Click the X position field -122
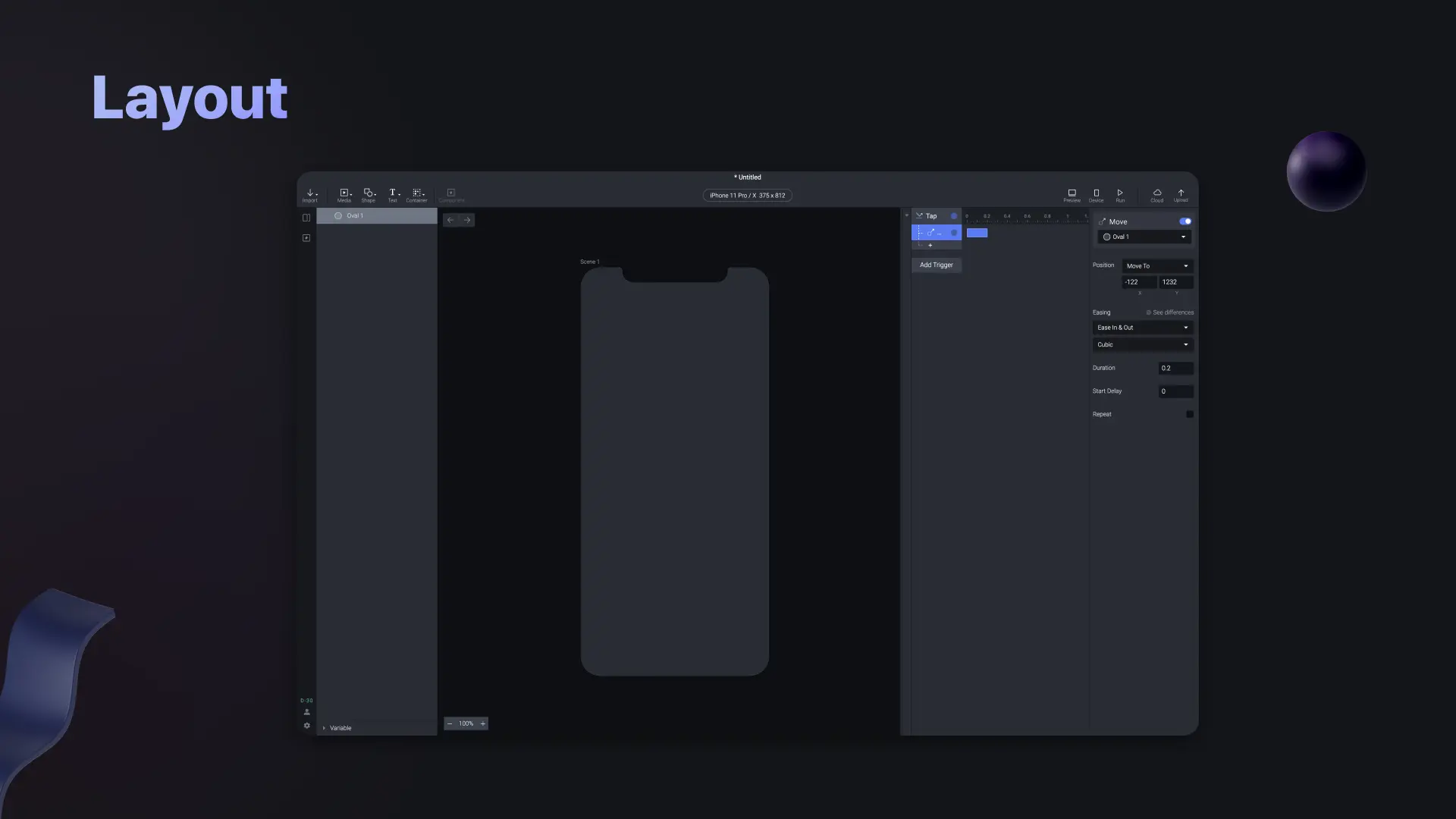Screen dimensions: 1456x819 click(x=1139, y=282)
